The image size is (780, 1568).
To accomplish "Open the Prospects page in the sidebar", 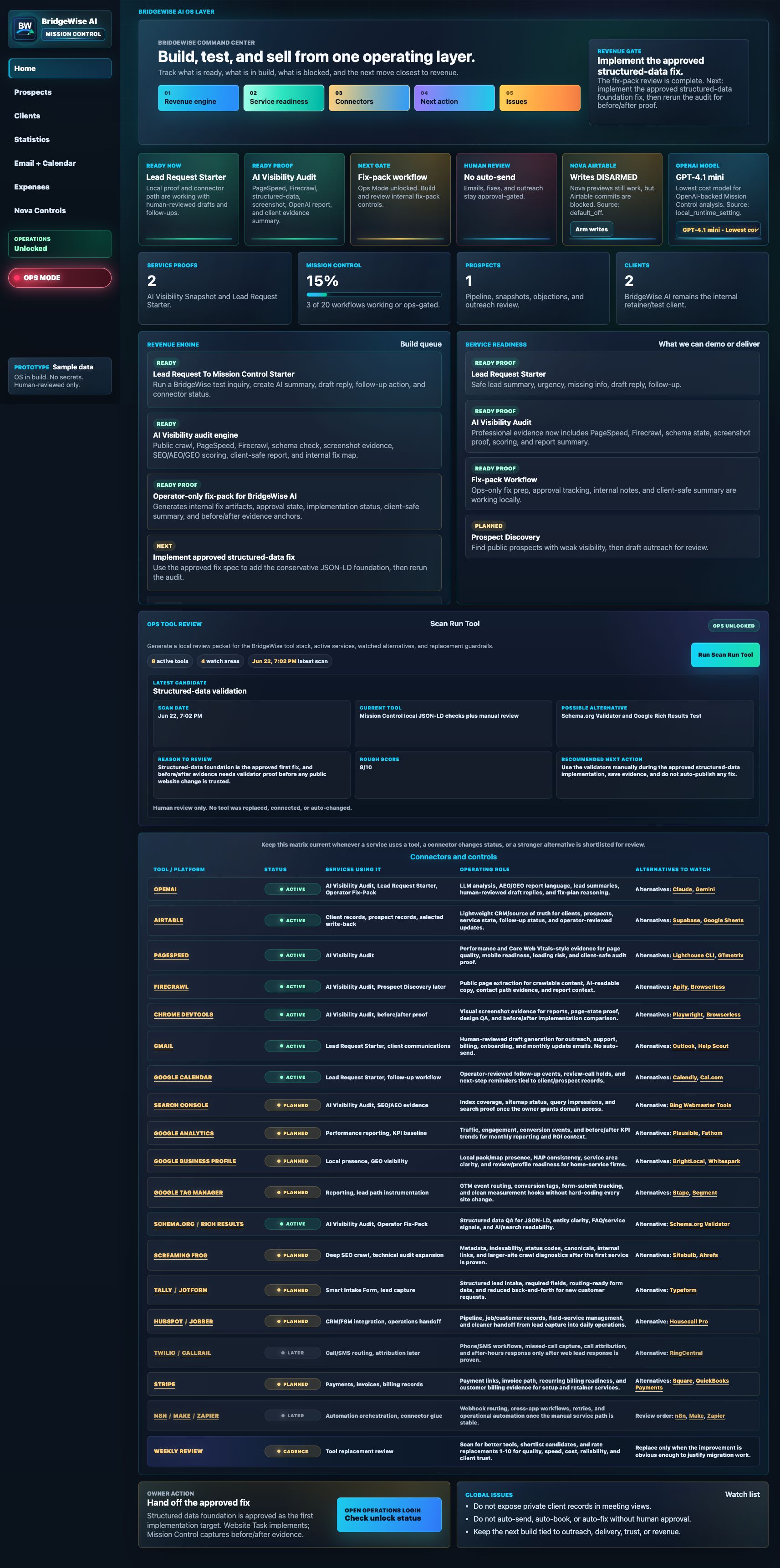I will pyautogui.click(x=60, y=92).
